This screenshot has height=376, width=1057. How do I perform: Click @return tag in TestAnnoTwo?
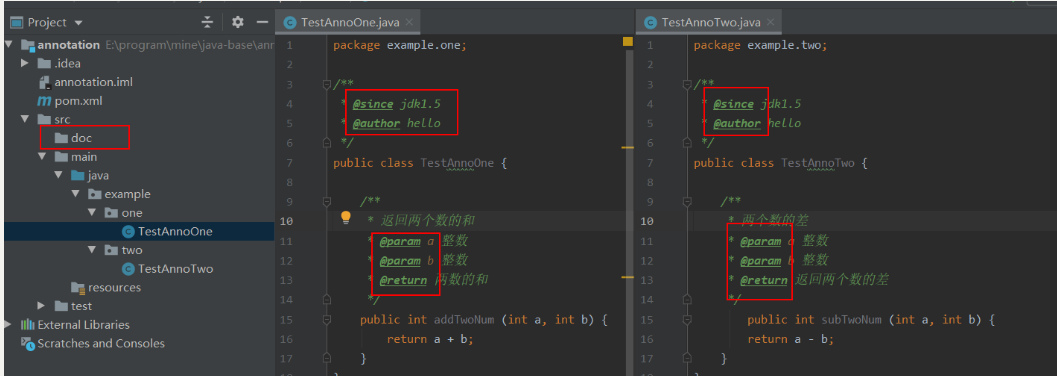[764, 280]
